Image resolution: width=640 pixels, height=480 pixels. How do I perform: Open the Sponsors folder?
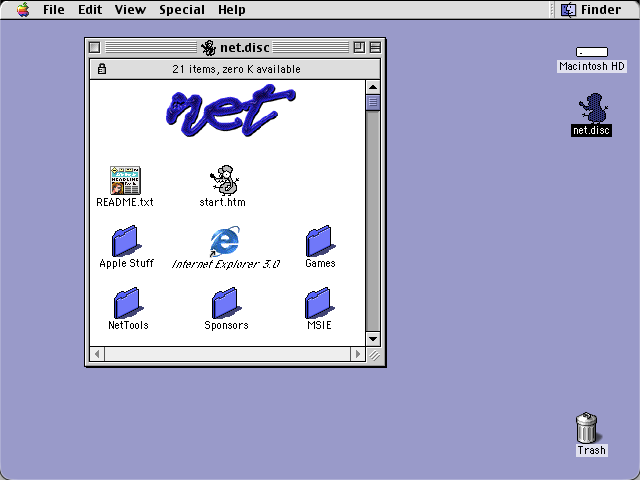tap(226, 303)
